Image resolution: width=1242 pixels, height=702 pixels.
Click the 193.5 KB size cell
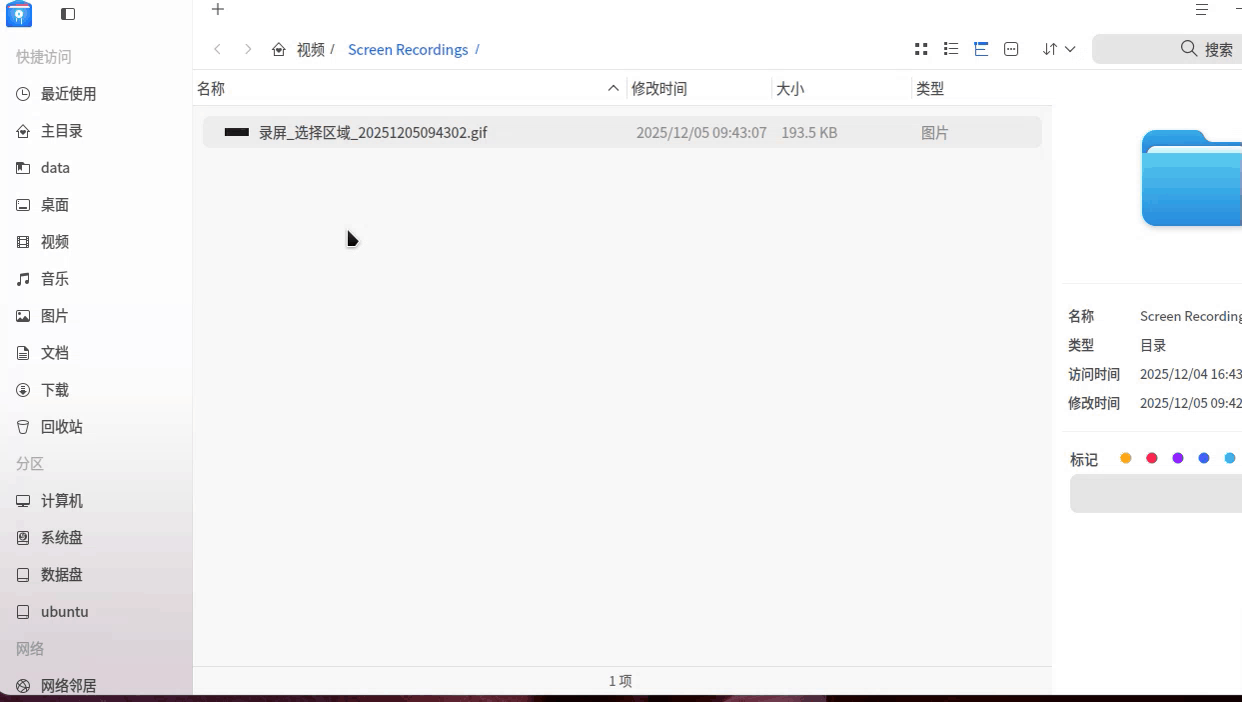[x=809, y=132]
